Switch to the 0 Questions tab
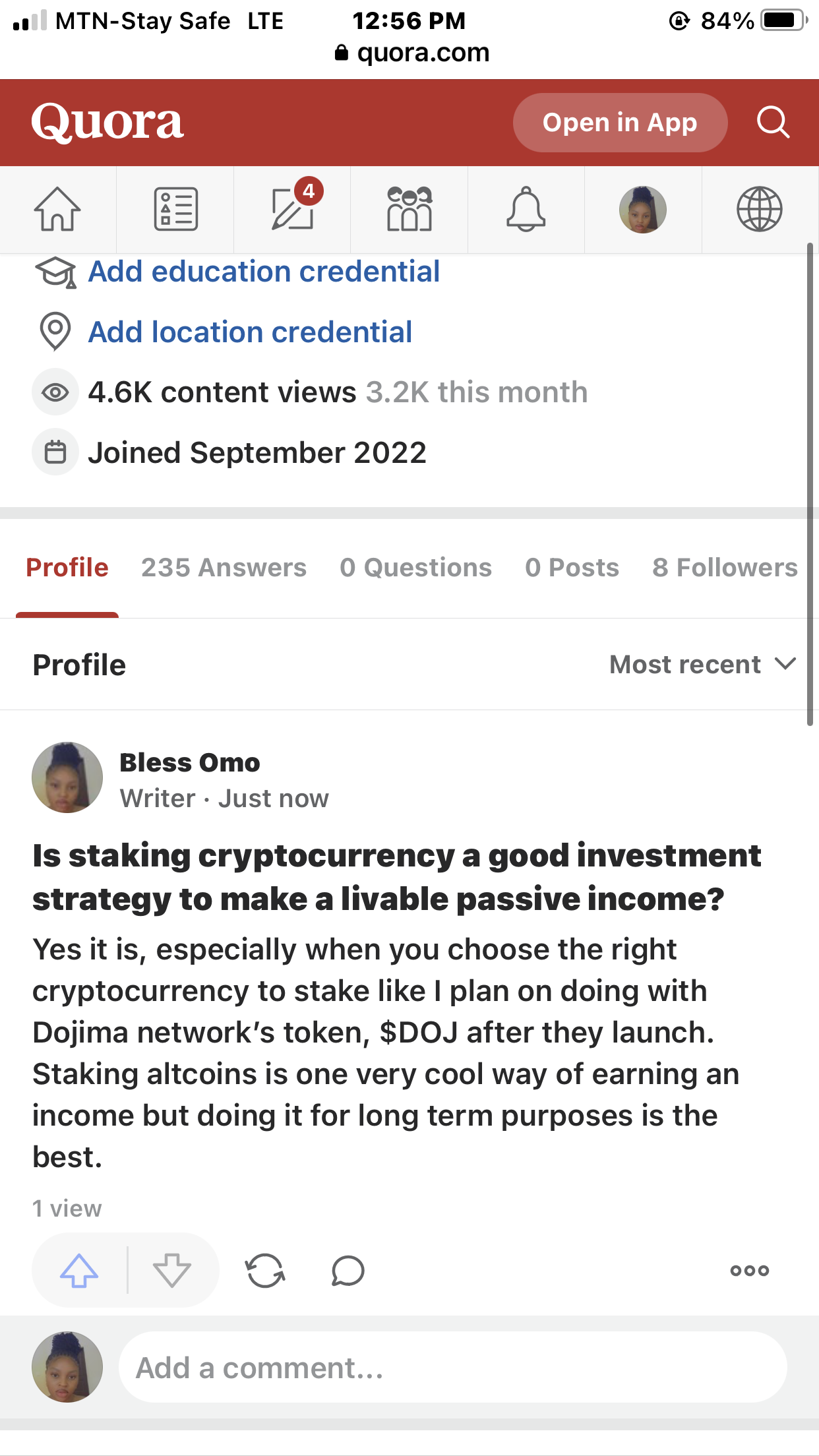Screen dimensions: 819x1456 (415, 567)
